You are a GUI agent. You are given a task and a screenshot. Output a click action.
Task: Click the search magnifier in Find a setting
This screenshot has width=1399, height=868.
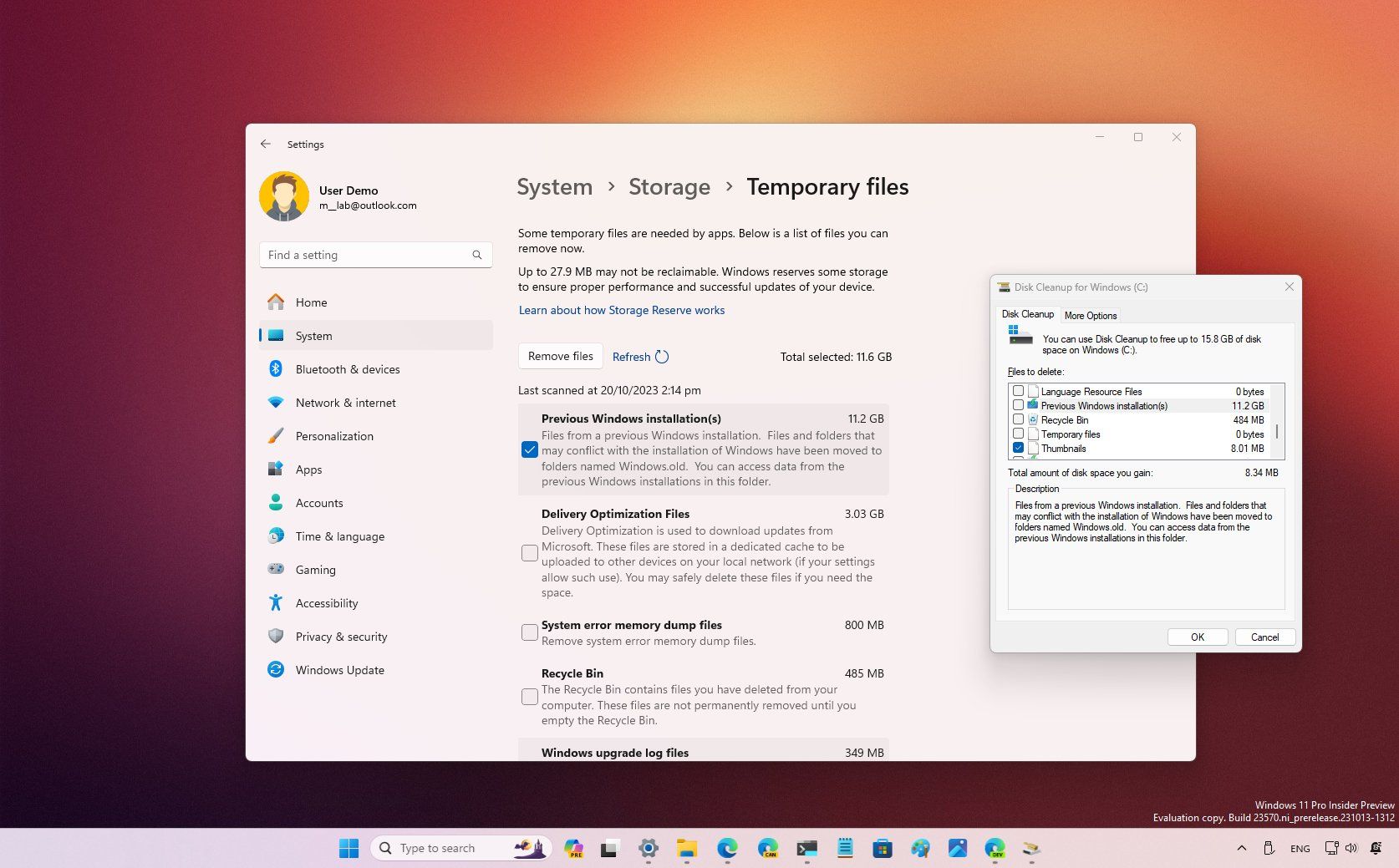[x=477, y=255]
